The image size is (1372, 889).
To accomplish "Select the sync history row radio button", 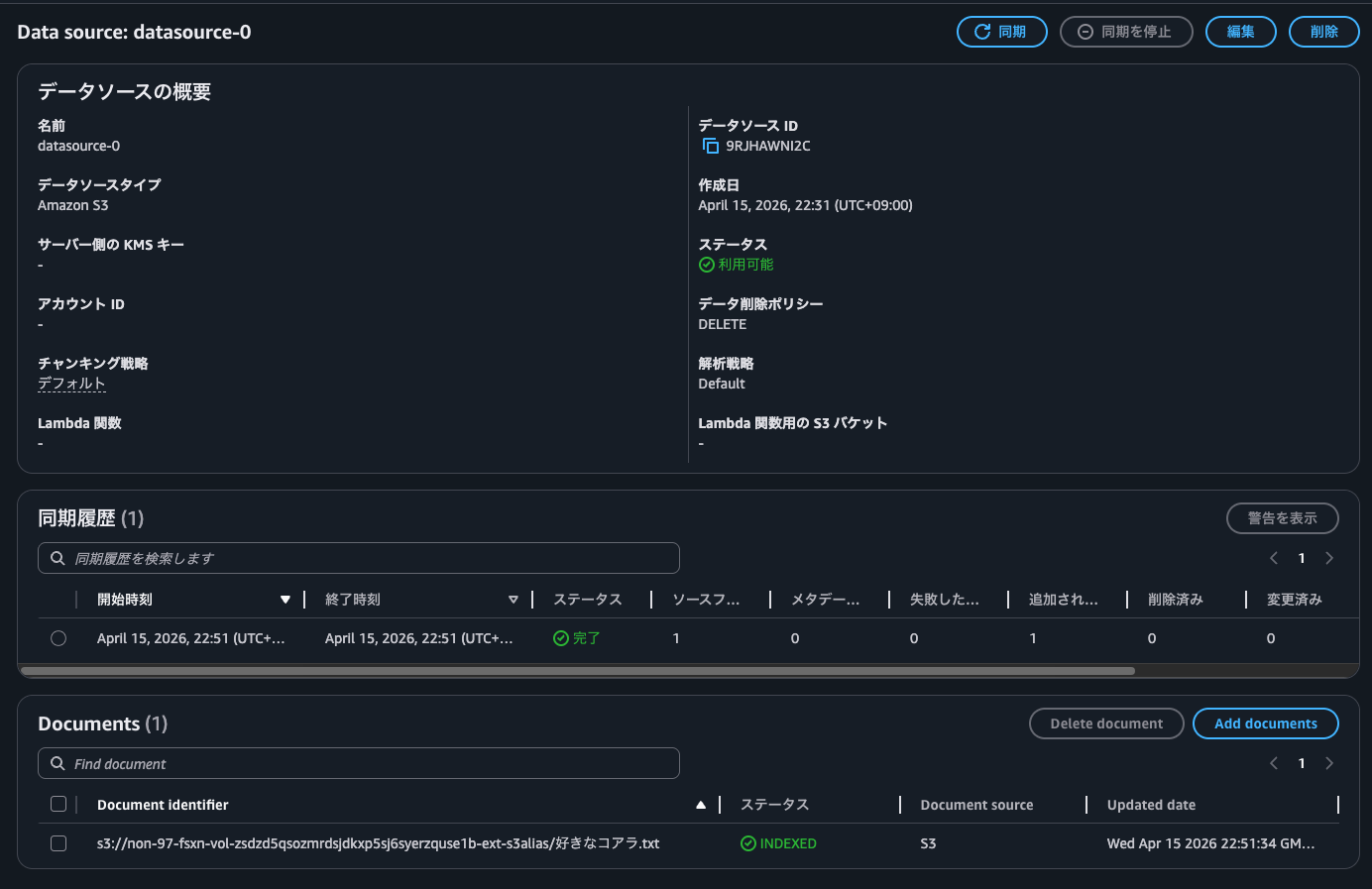I will tap(58, 638).
